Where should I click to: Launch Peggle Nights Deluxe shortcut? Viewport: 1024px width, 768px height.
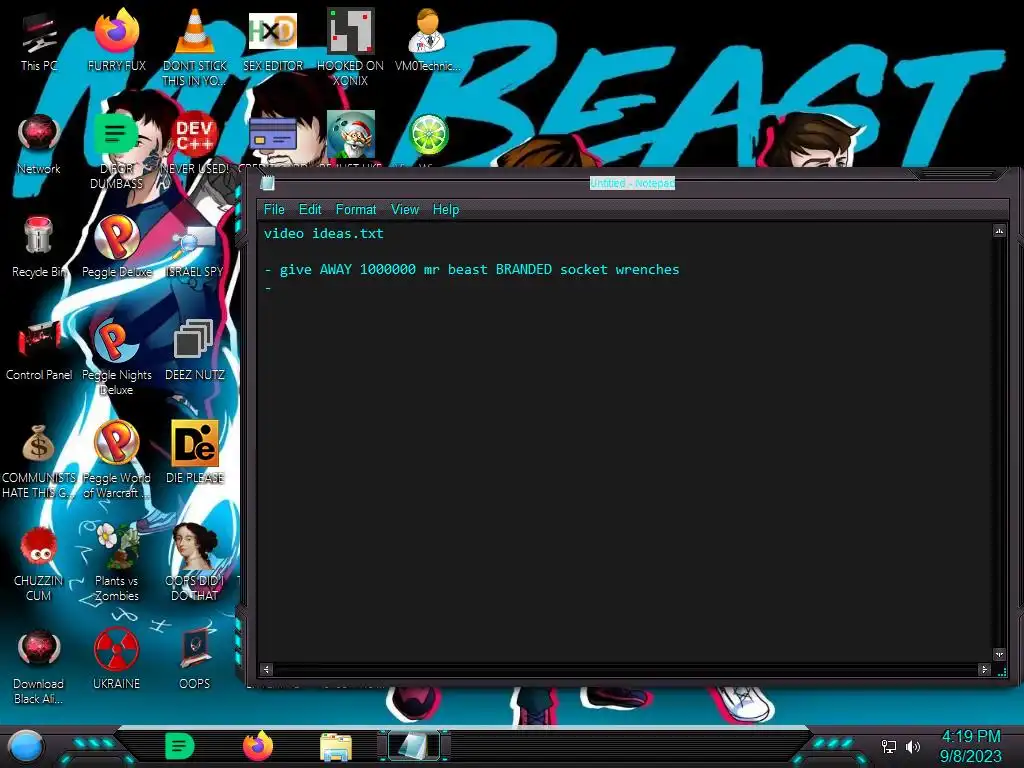pyautogui.click(x=116, y=357)
